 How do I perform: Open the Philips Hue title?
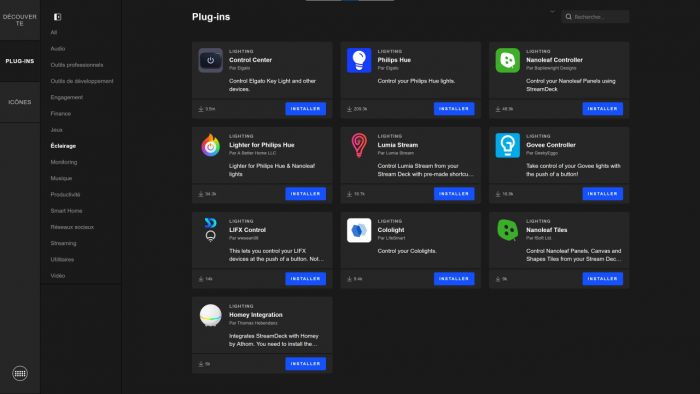point(394,60)
